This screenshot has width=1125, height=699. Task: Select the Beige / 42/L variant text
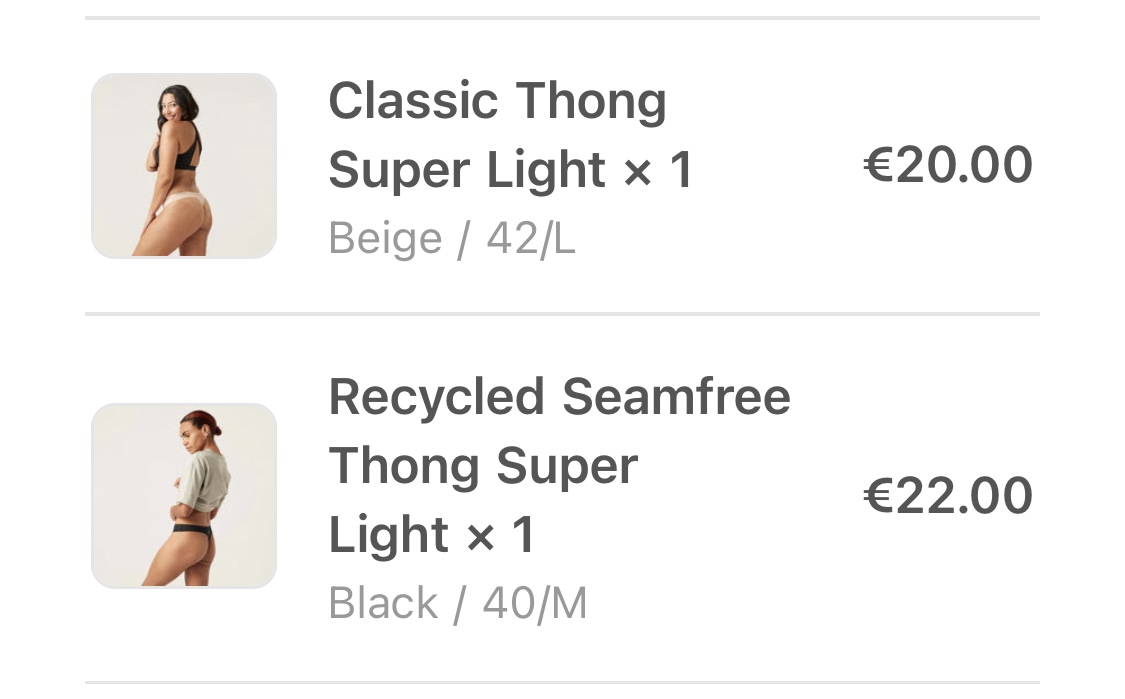(452, 238)
